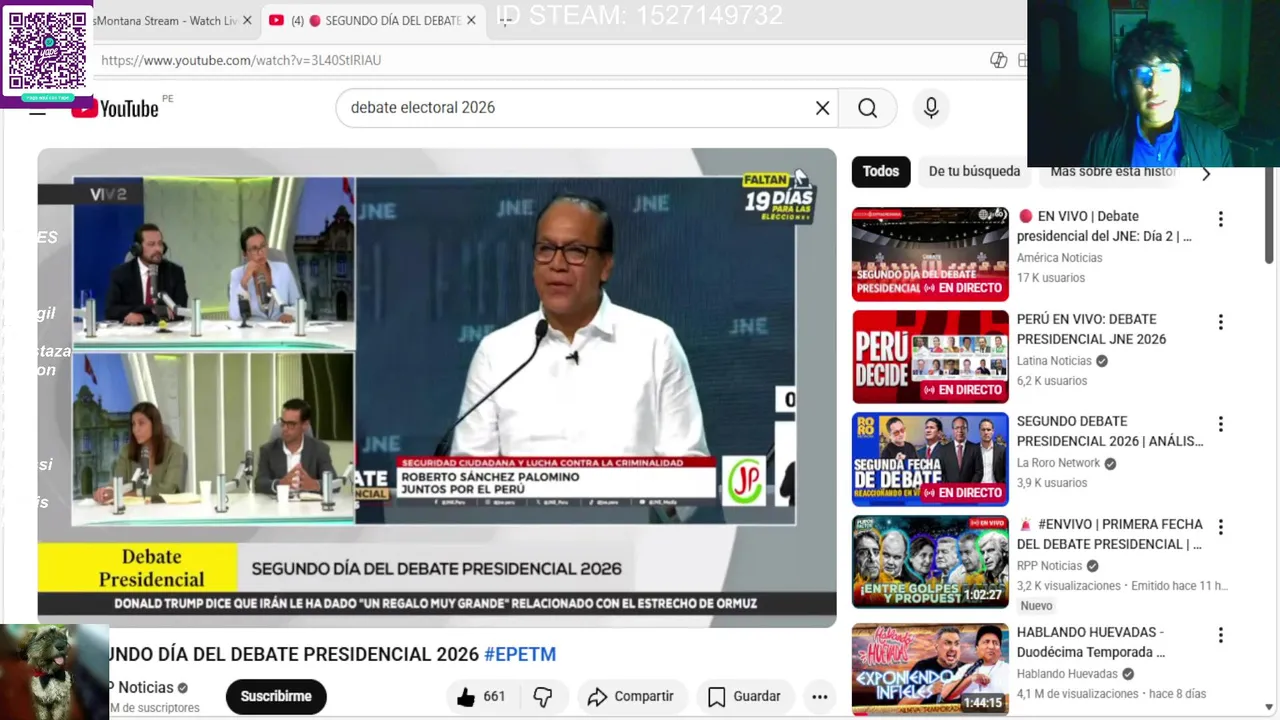This screenshot has height=720, width=1280.
Task: Dislike the video with thumbs down
Action: tap(543, 697)
